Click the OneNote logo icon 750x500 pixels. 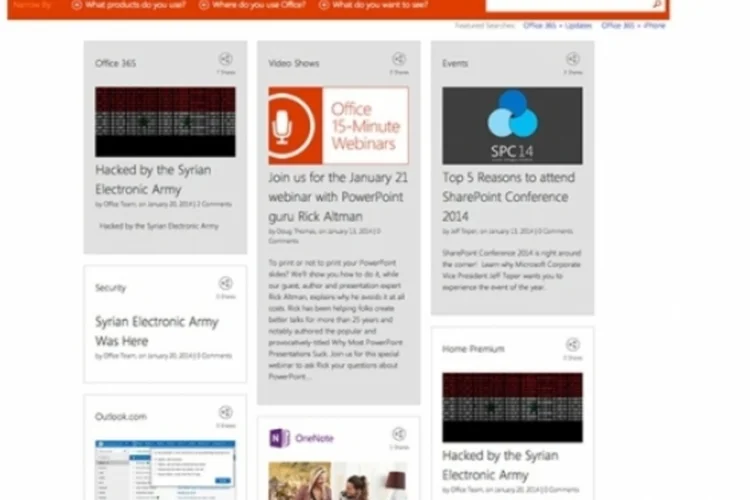(x=279, y=438)
